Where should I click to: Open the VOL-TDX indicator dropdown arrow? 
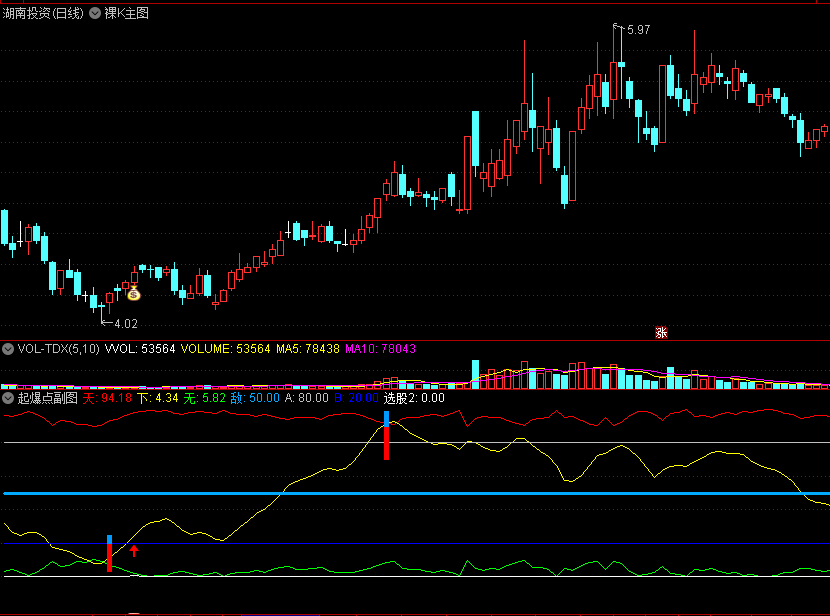(8, 349)
